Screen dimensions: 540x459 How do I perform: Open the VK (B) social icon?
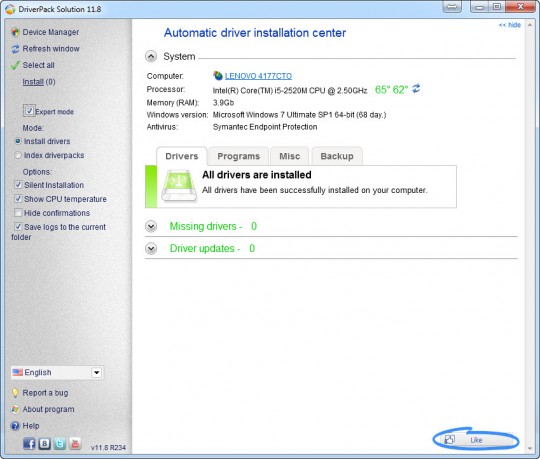point(44,444)
